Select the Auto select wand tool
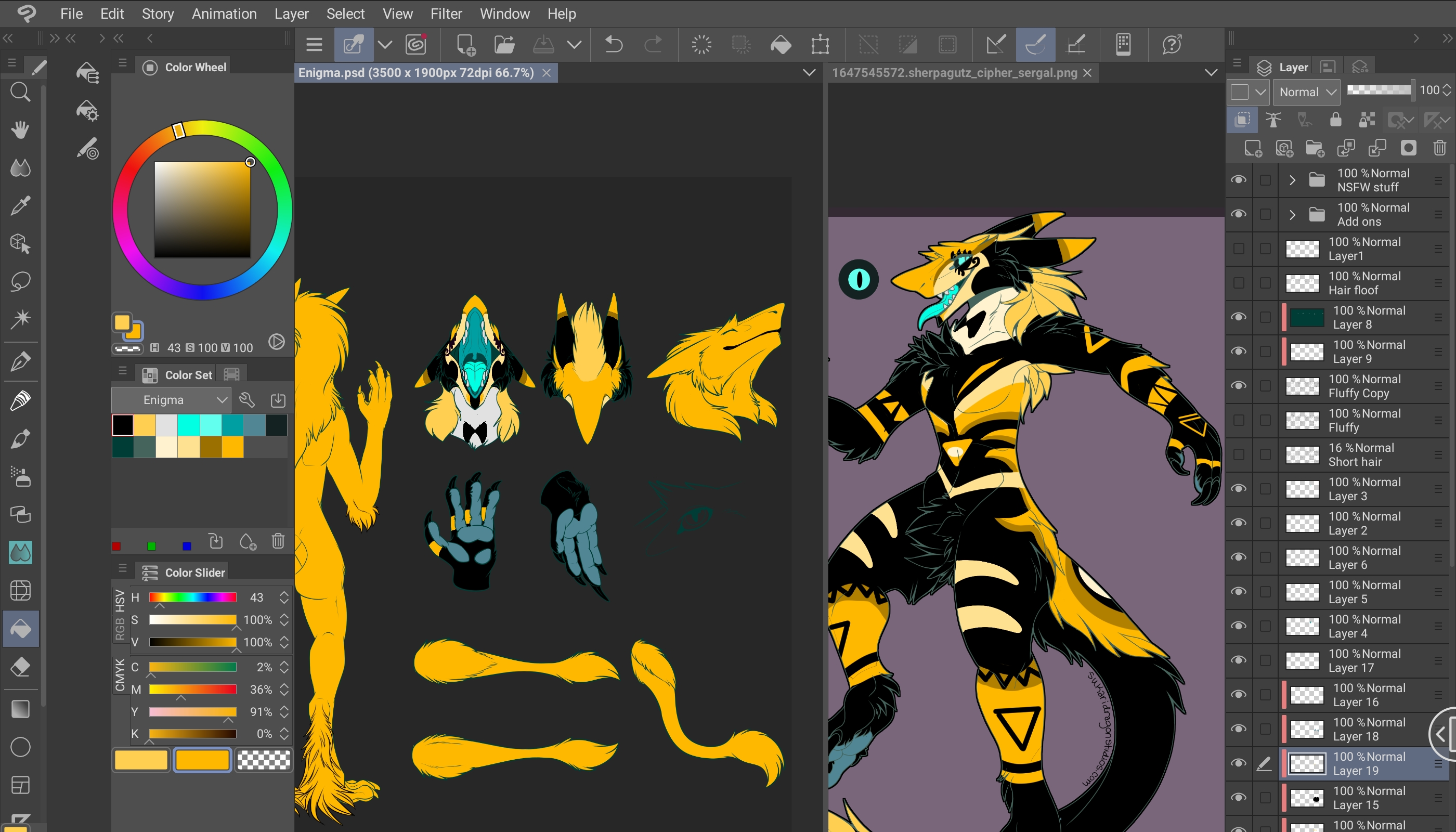The width and height of the screenshot is (1456, 832). (21, 319)
